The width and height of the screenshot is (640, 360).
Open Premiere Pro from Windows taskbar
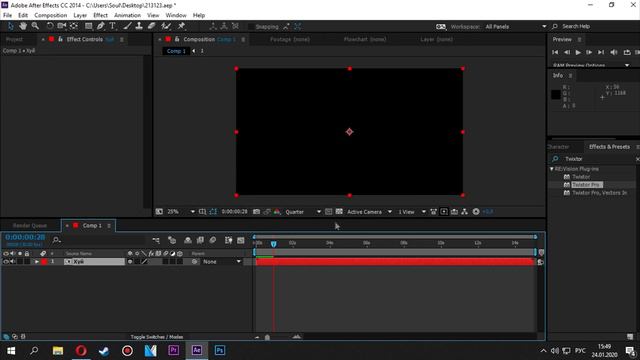click(173, 350)
